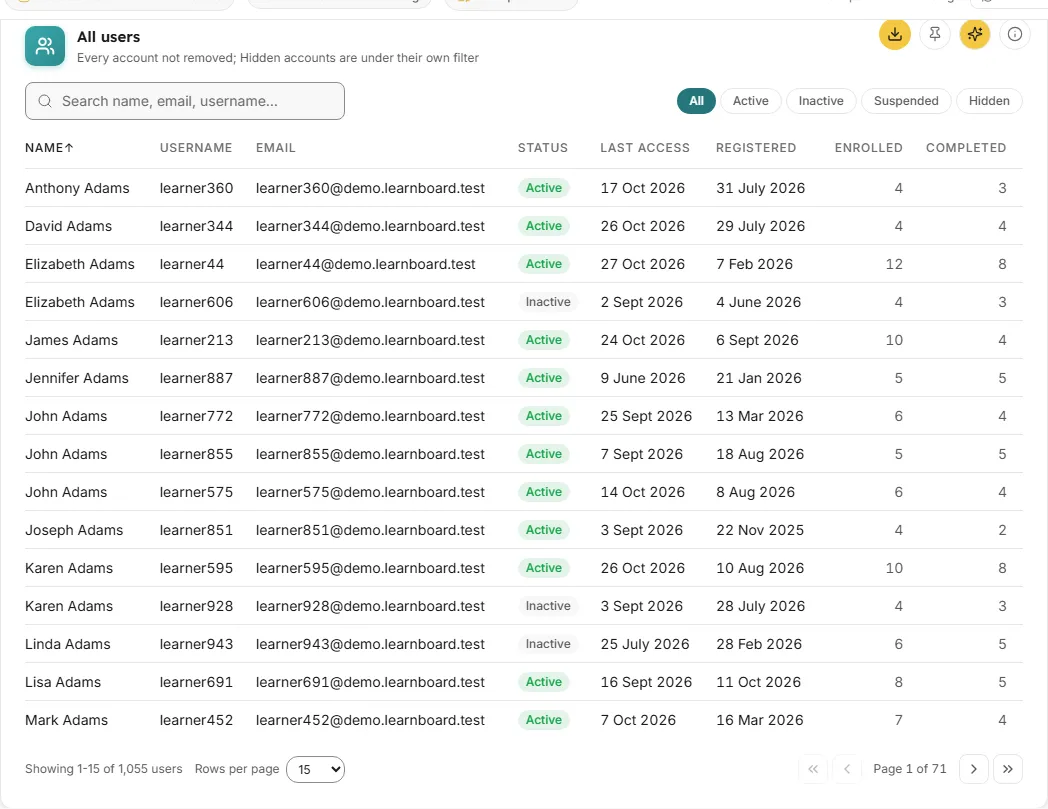This screenshot has height=809, width=1048.
Task: Click the search magnifier icon
Action: [x=45, y=101]
